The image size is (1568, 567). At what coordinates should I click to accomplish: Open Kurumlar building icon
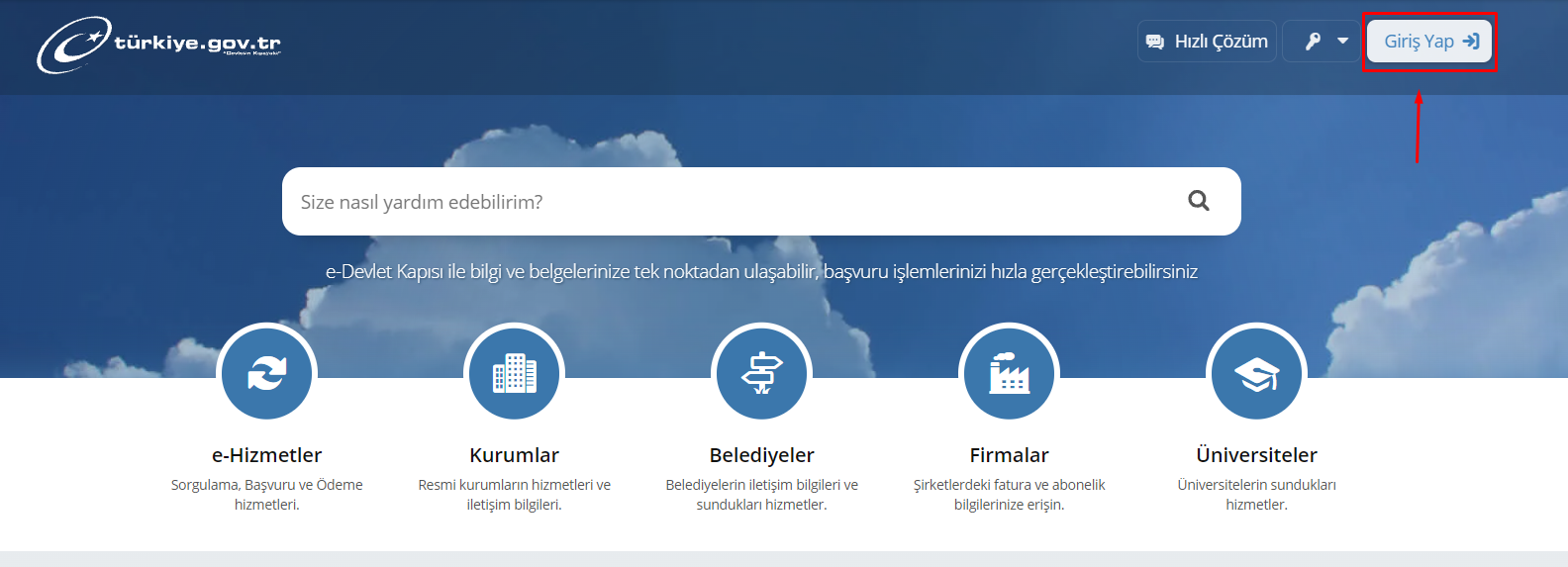pos(515,374)
